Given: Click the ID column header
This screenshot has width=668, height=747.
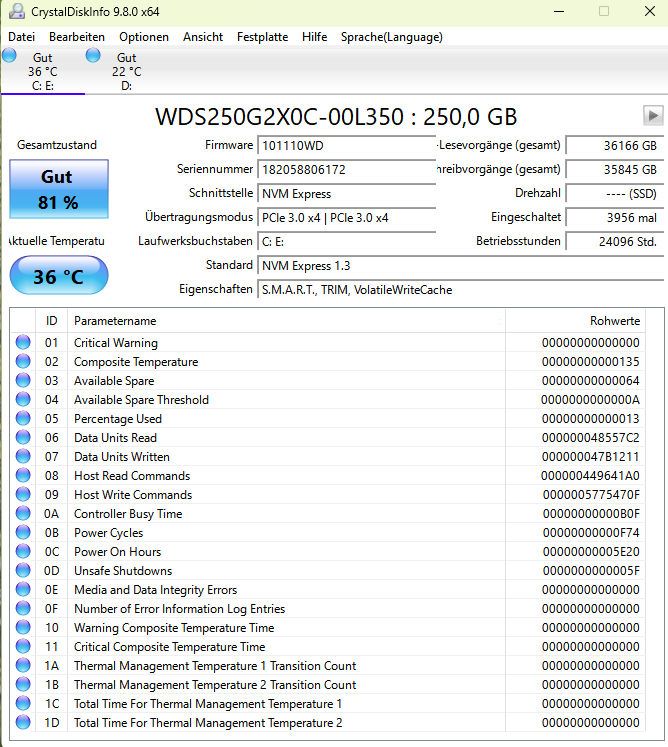Looking at the screenshot, I should [x=51, y=321].
